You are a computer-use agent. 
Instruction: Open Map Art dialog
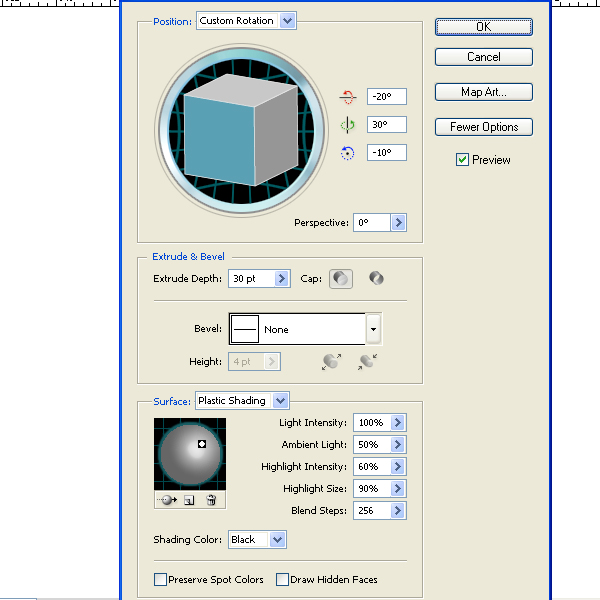(484, 92)
